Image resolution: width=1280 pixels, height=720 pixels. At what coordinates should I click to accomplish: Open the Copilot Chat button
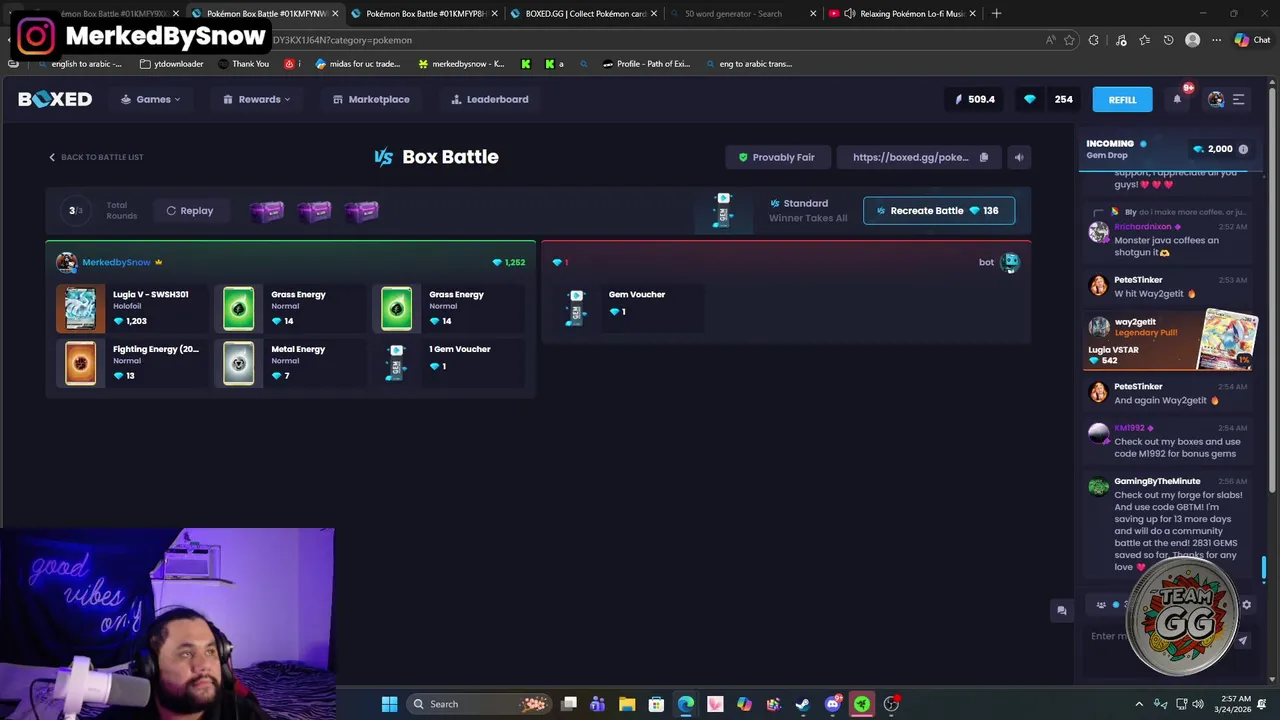(1254, 40)
